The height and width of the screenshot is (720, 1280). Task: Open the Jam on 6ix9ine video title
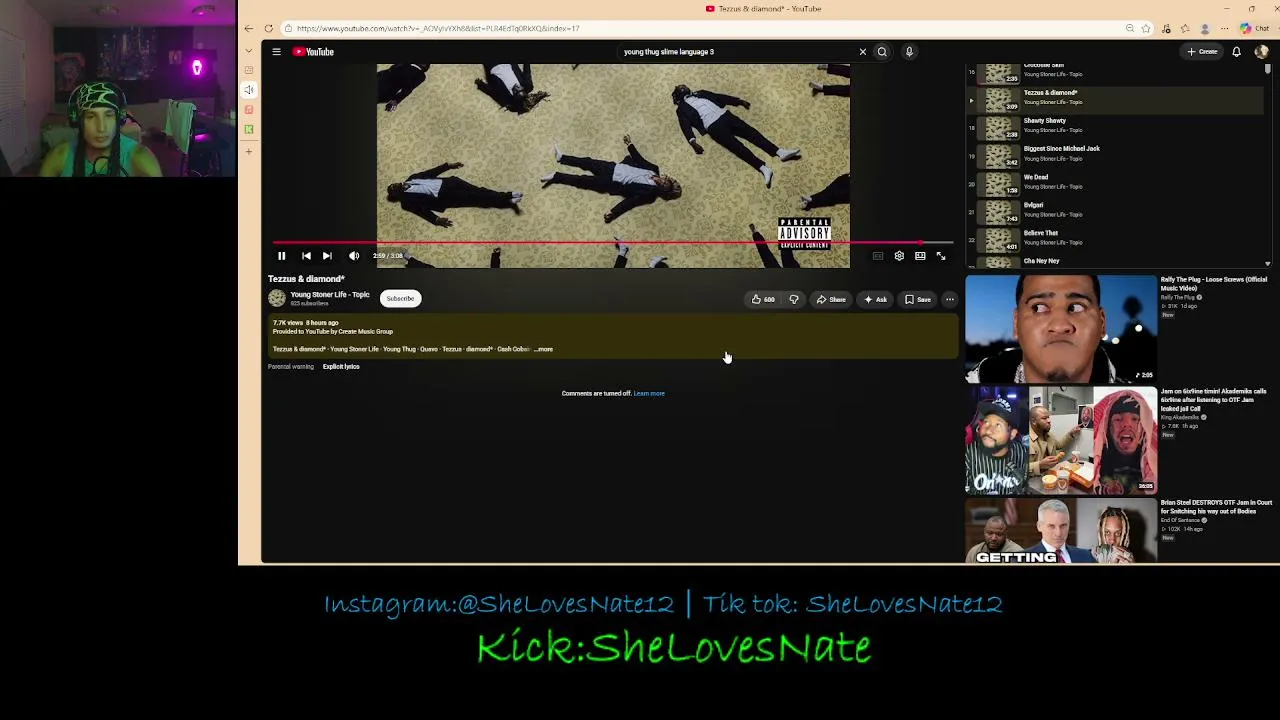[1214, 400]
